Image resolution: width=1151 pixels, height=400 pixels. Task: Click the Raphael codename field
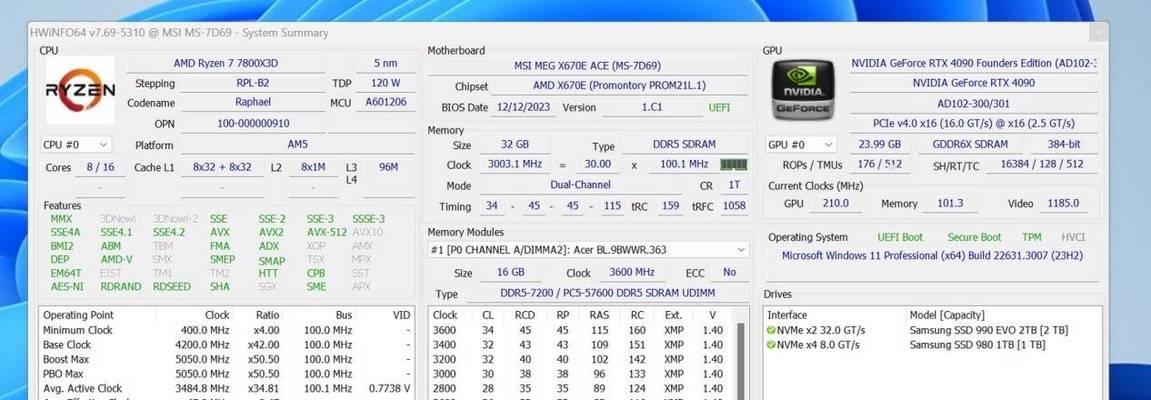(x=253, y=103)
